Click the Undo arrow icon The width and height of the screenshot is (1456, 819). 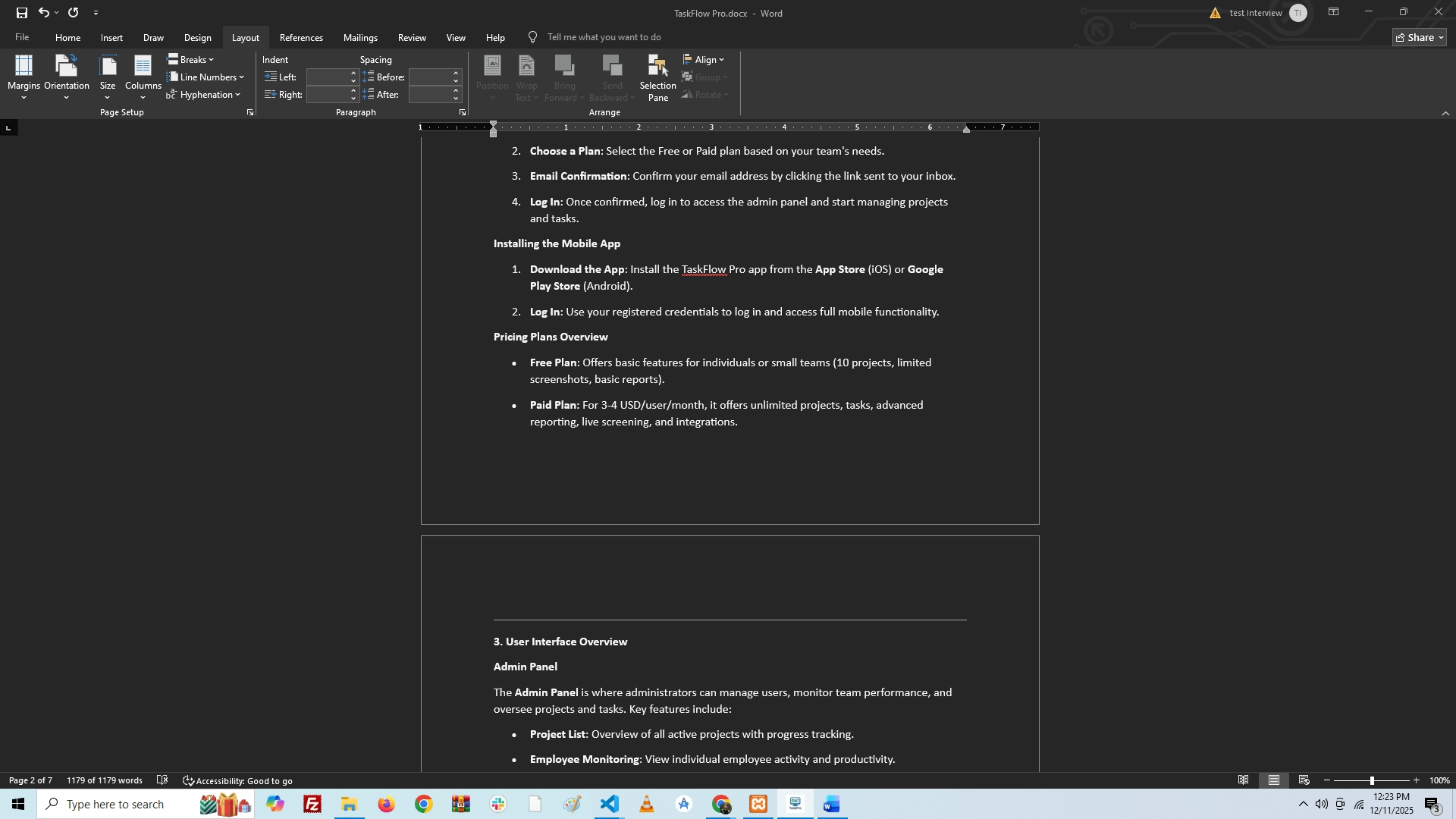[43, 13]
